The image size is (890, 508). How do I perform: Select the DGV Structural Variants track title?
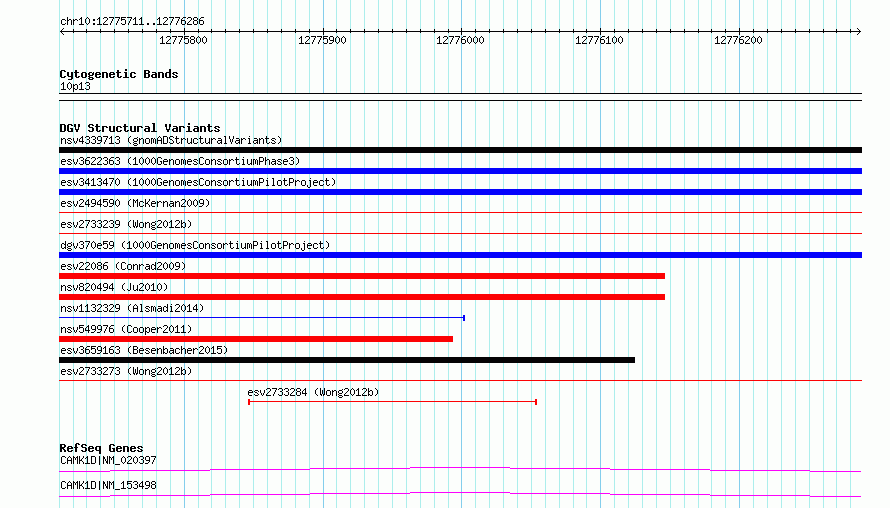[x=140, y=128]
